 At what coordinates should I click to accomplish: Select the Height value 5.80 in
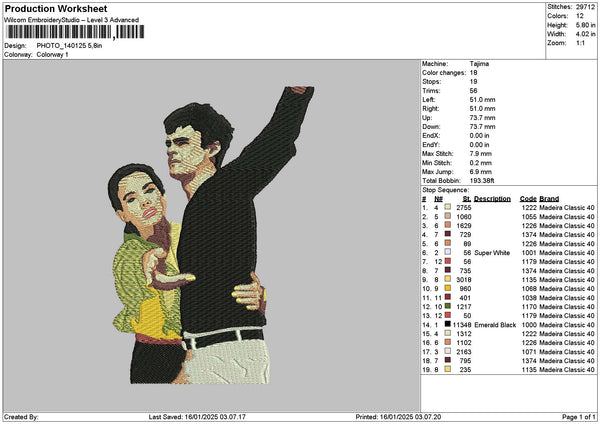tap(585, 25)
